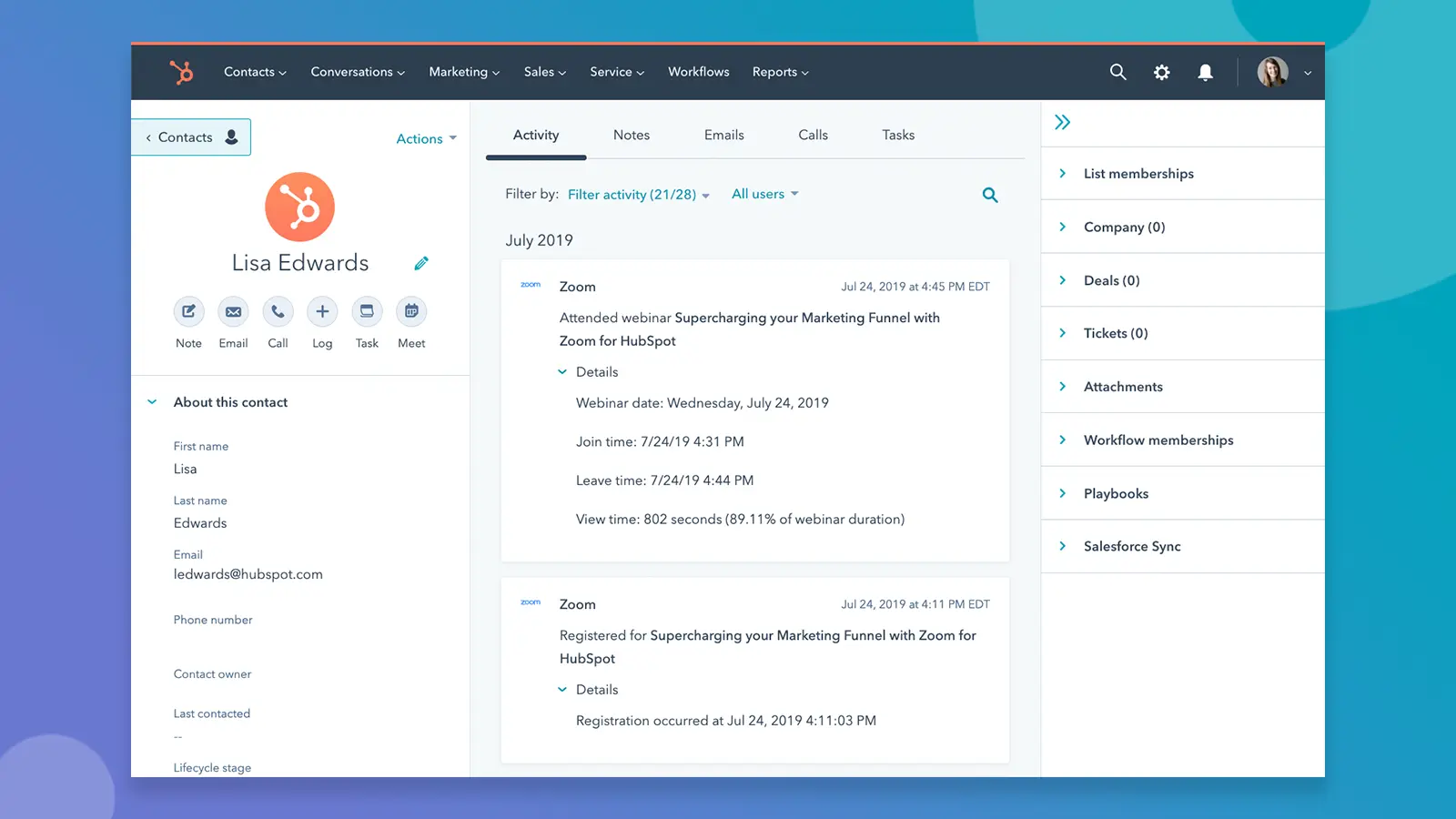The height and width of the screenshot is (819, 1456).
Task: Open the search magnifier in top navigation
Action: [x=1118, y=72]
